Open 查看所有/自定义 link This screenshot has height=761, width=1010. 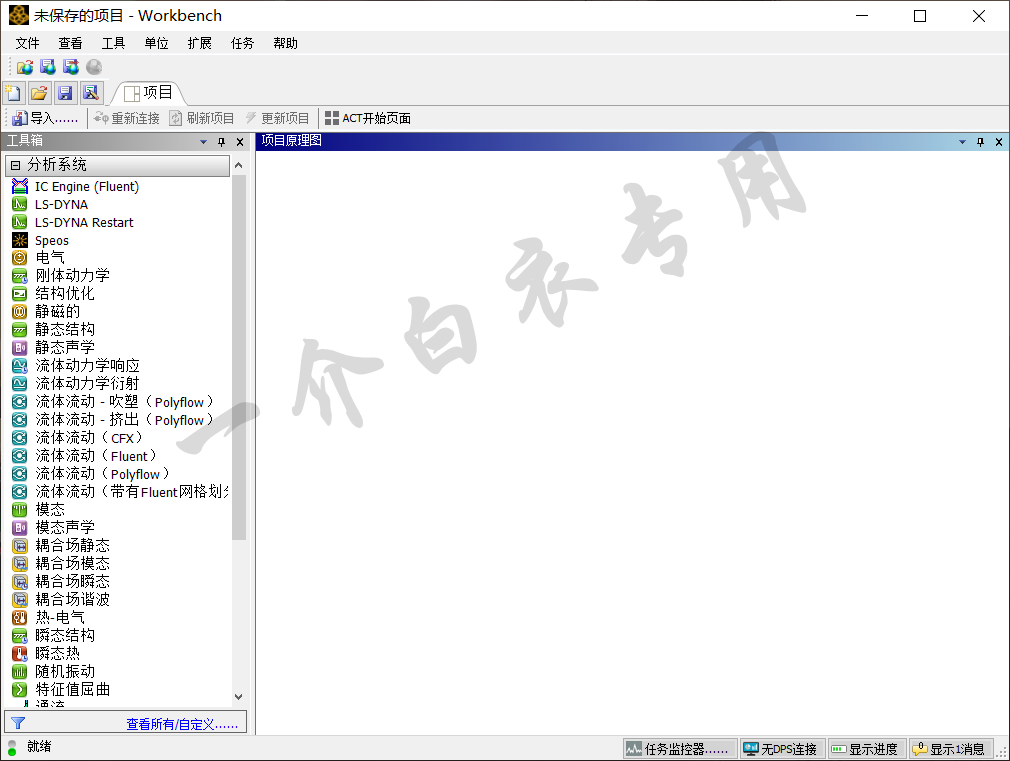coord(182,724)
